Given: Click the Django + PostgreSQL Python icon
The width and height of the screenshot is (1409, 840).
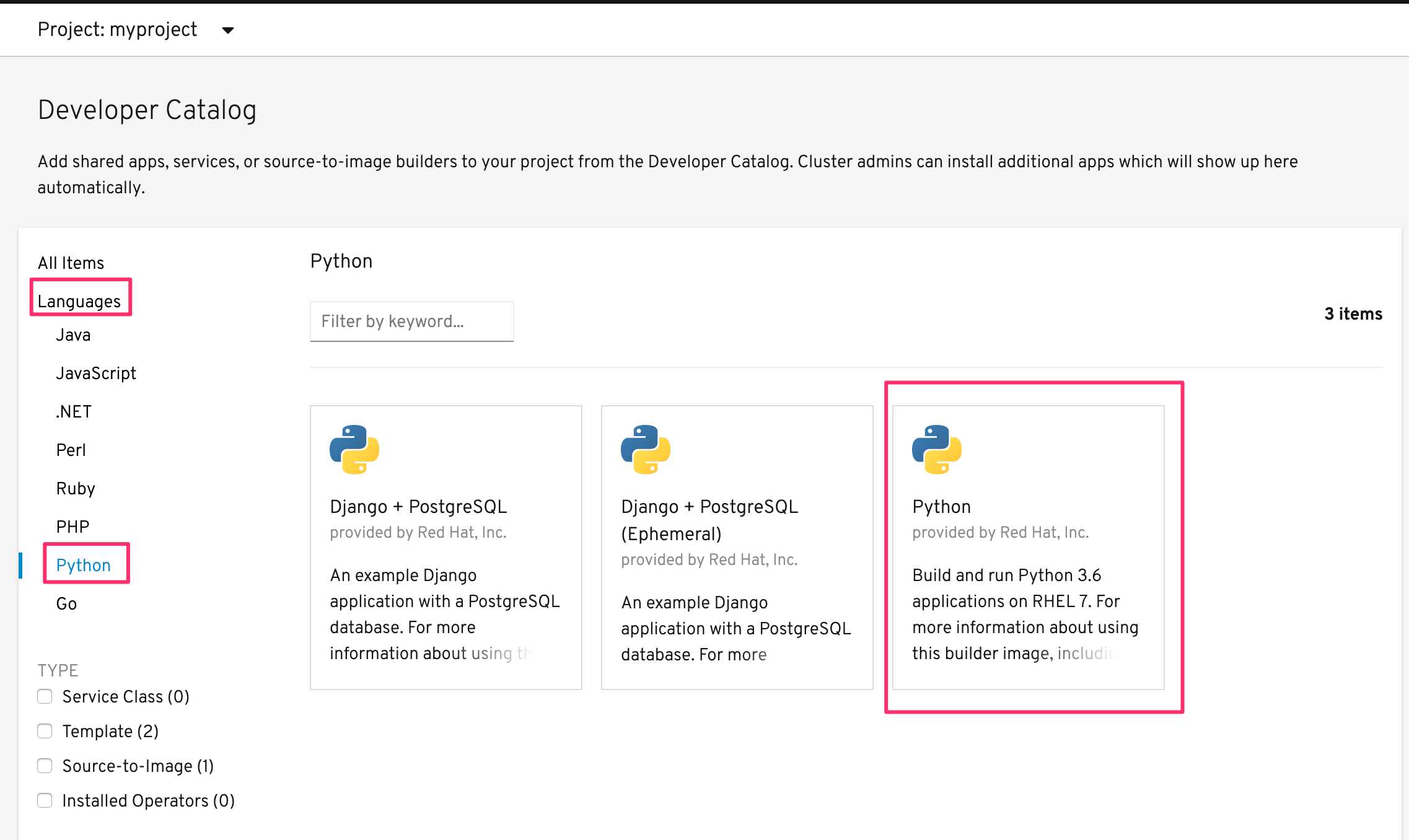Looking at the screenshot, I should pyautogui.click(x=354, y=450).
